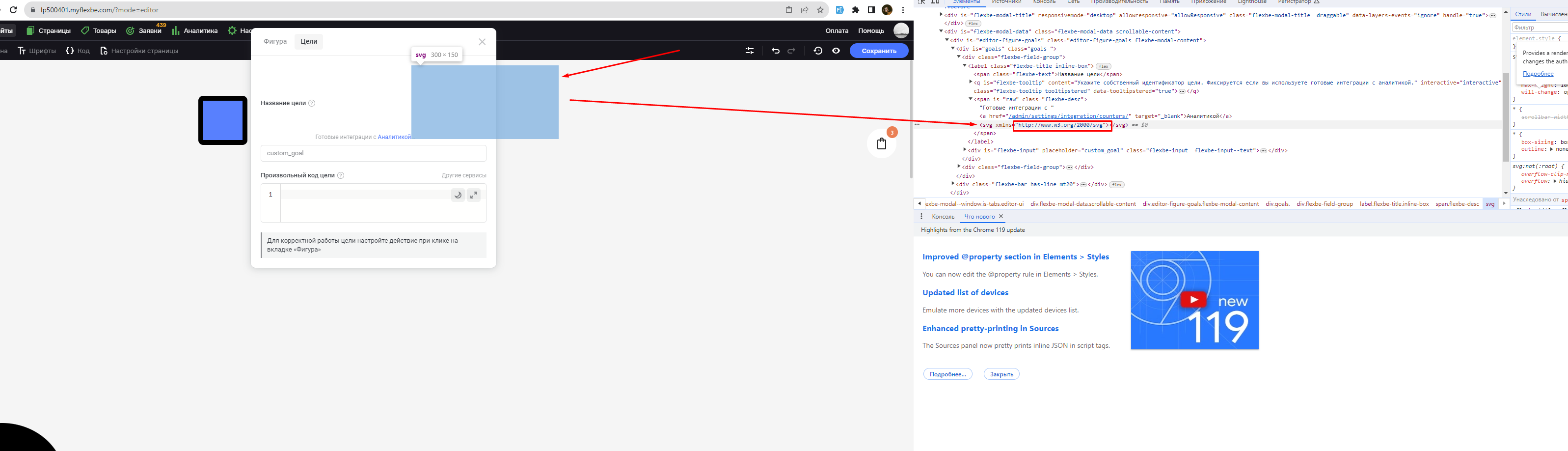Toggle the flex badge on label element

point(1103,66)
